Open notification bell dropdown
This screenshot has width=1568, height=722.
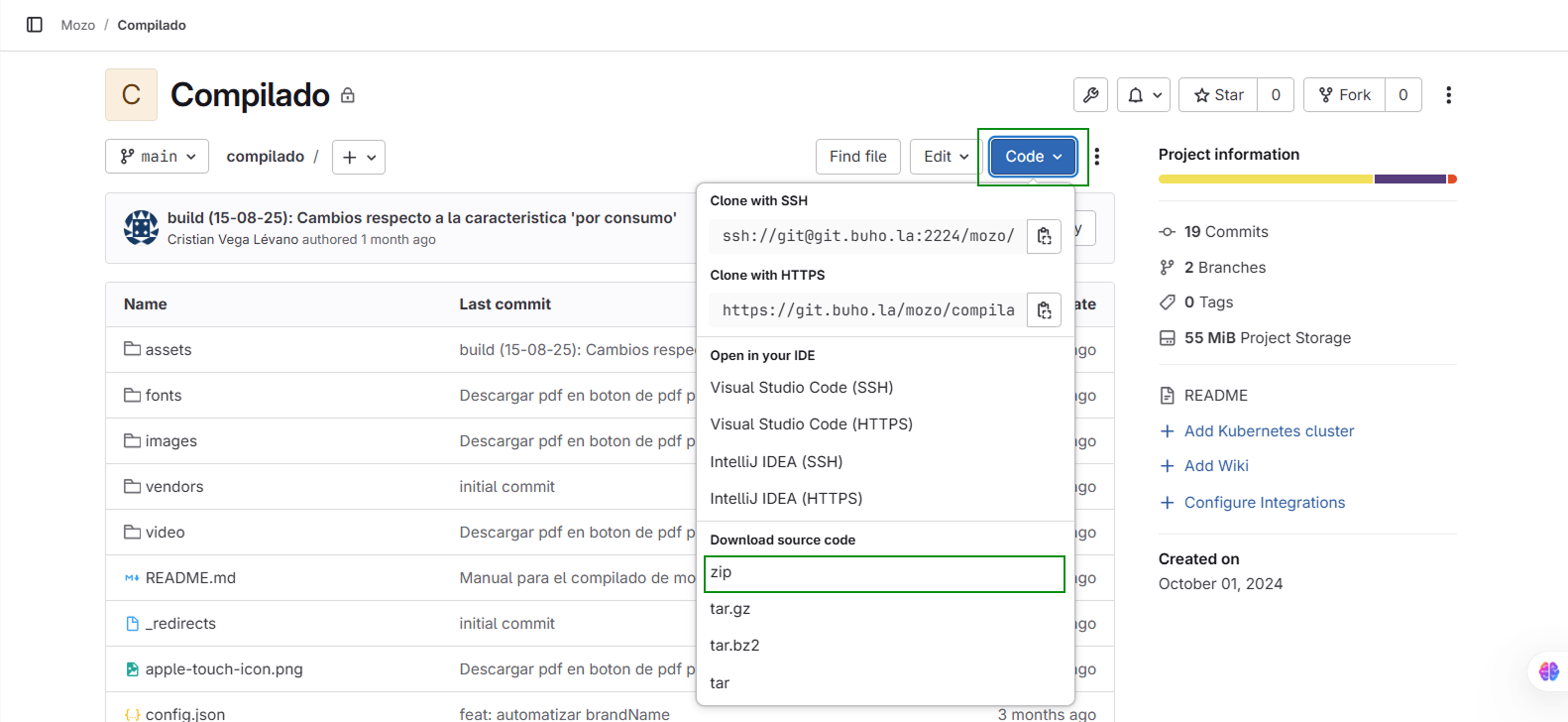[1145, 95]
